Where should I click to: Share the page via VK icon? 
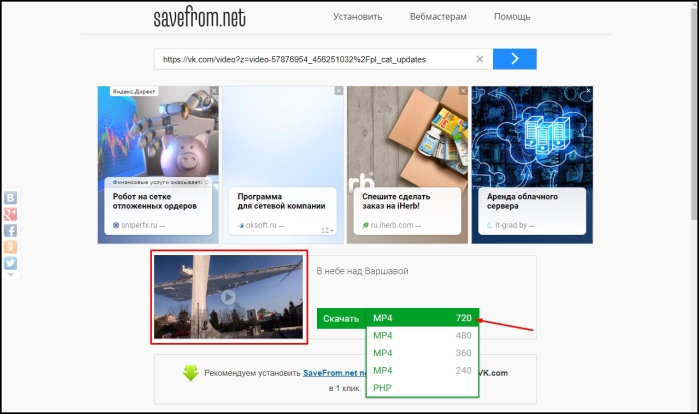pos(10,197)
